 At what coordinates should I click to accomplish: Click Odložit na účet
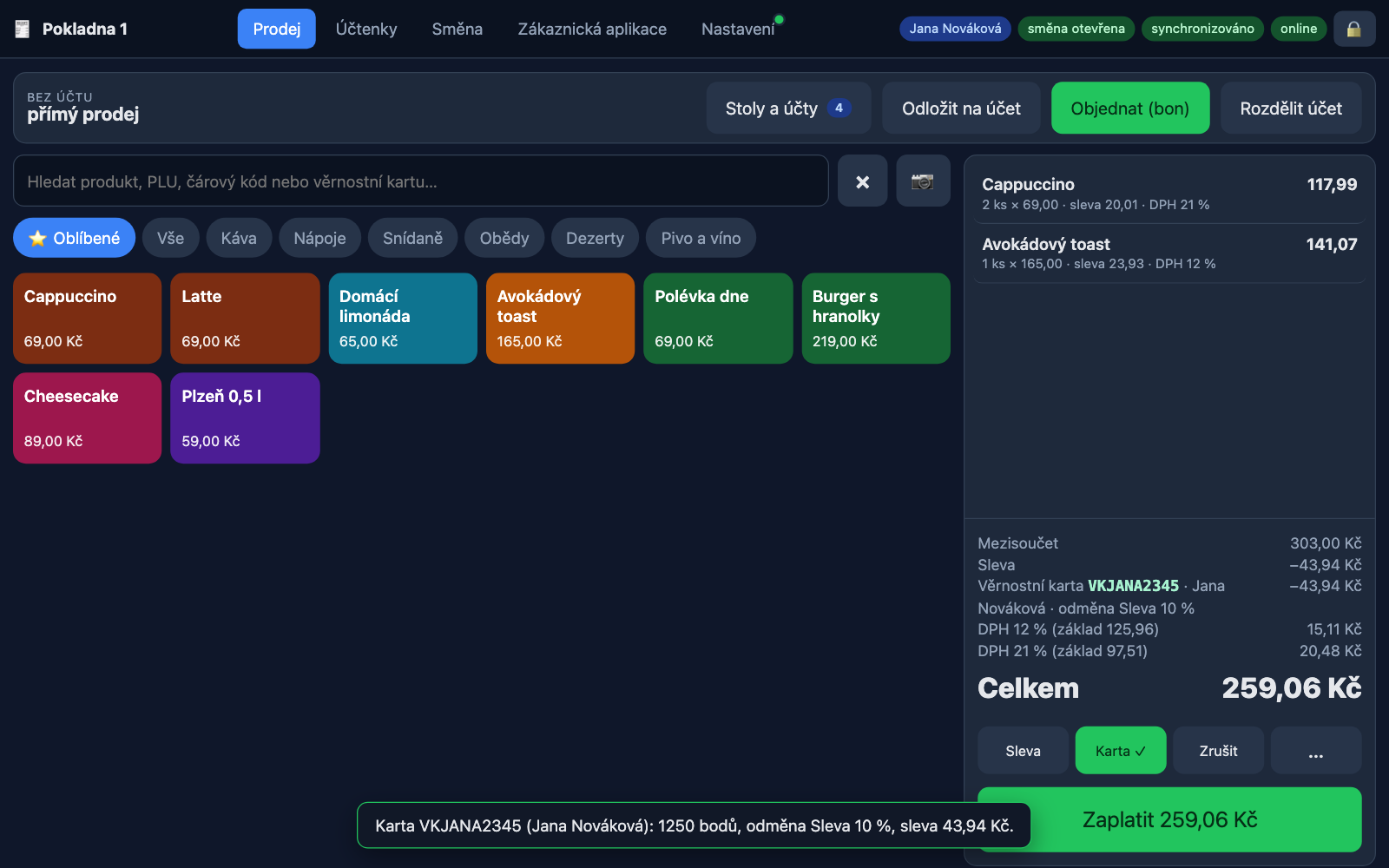pyautogui.click(x=961, y=108)
